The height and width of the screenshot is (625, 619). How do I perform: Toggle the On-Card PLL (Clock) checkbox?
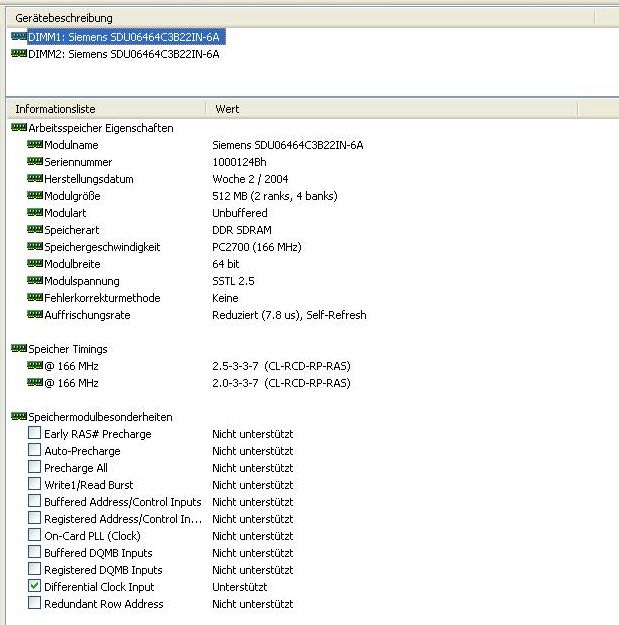(x=34, y=535)
